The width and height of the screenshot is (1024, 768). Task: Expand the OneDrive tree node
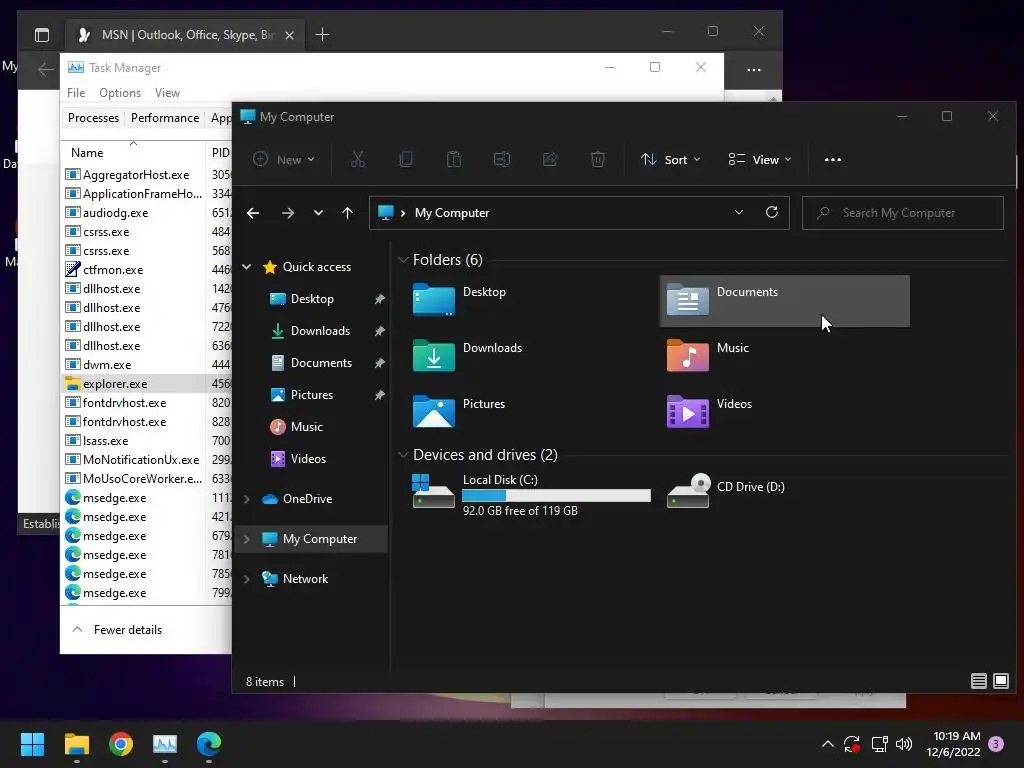[247, 499]
